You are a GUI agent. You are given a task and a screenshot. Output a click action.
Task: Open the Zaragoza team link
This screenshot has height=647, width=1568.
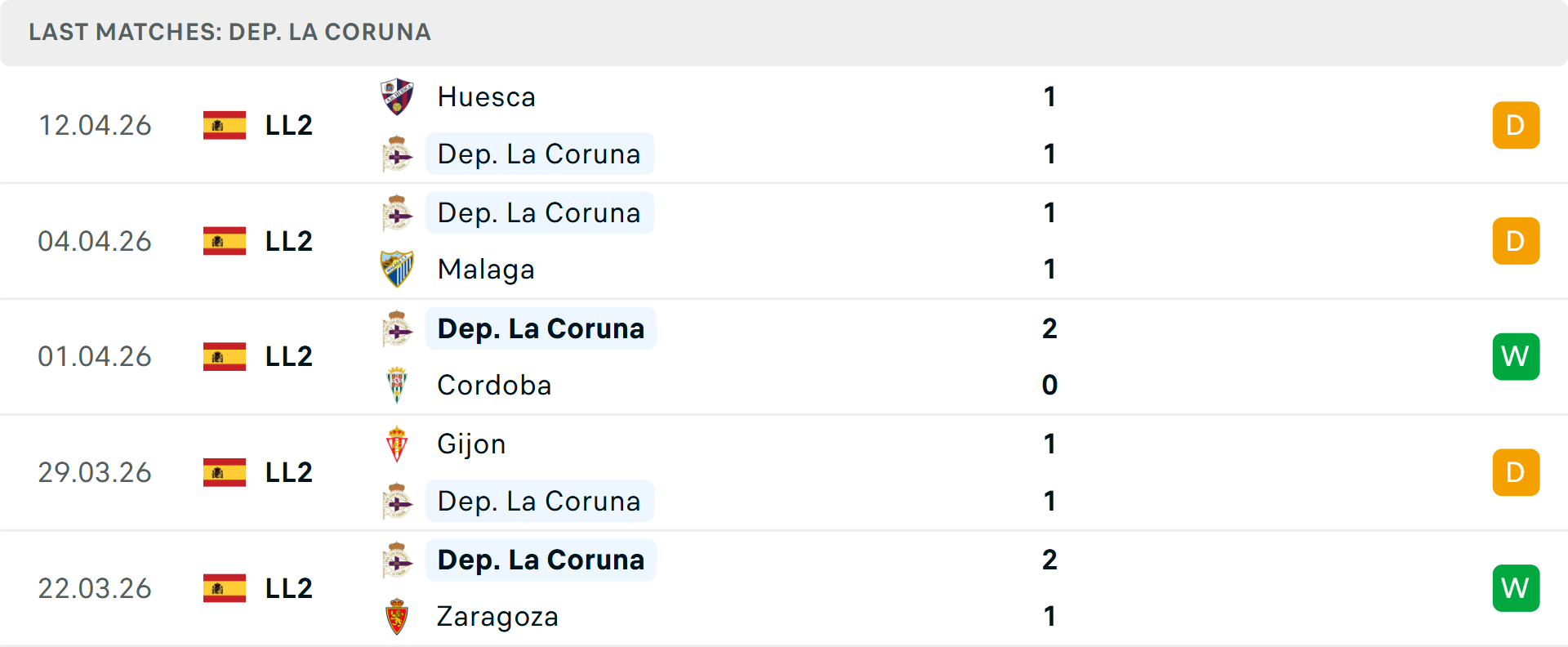[x=497, y=616]
